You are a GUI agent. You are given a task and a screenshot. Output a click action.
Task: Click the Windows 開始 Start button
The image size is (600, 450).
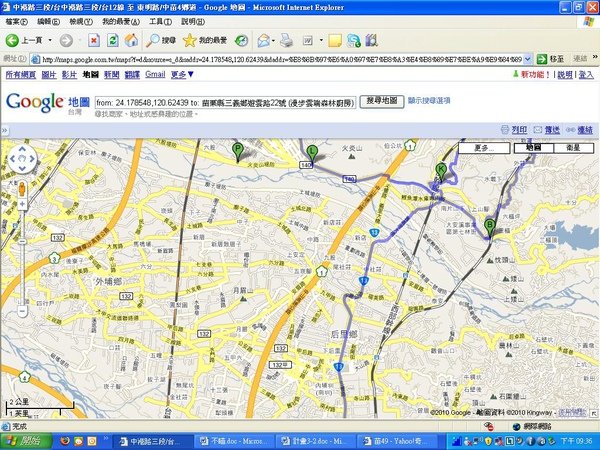[x=26, y=441]
